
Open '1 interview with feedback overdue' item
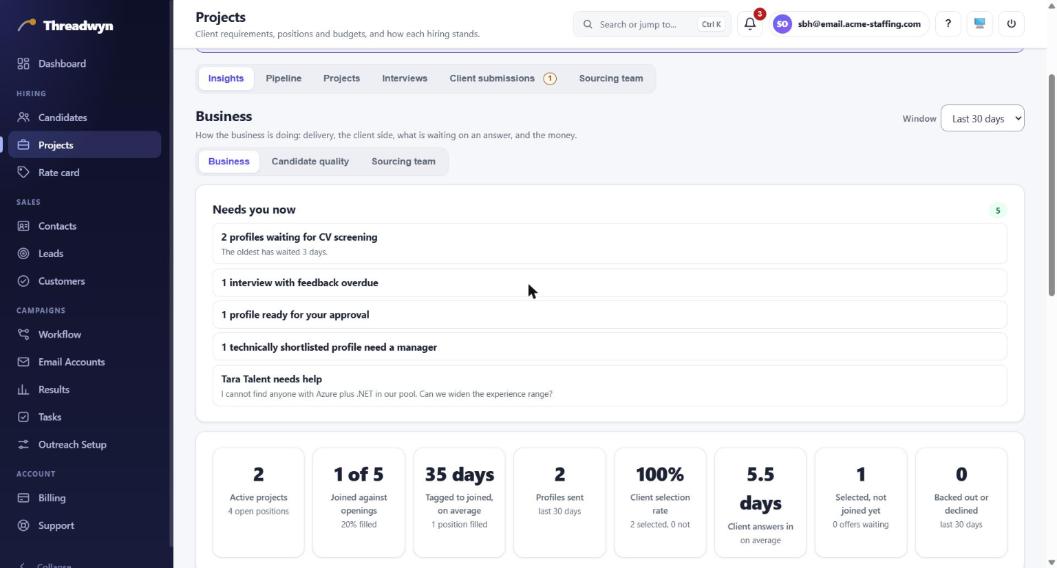coord(609,282)
